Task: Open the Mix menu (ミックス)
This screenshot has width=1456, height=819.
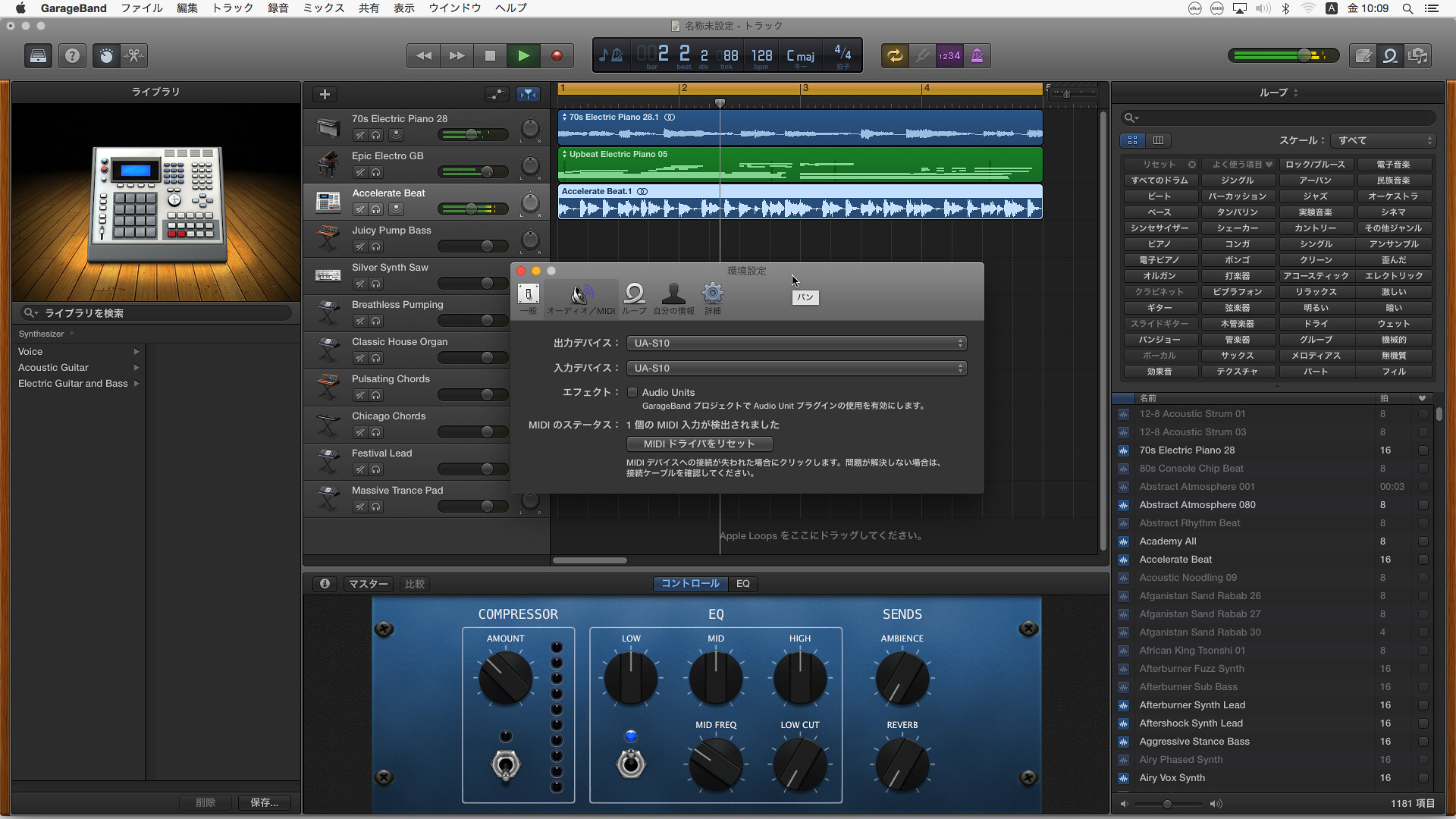Action: (324, 8)
